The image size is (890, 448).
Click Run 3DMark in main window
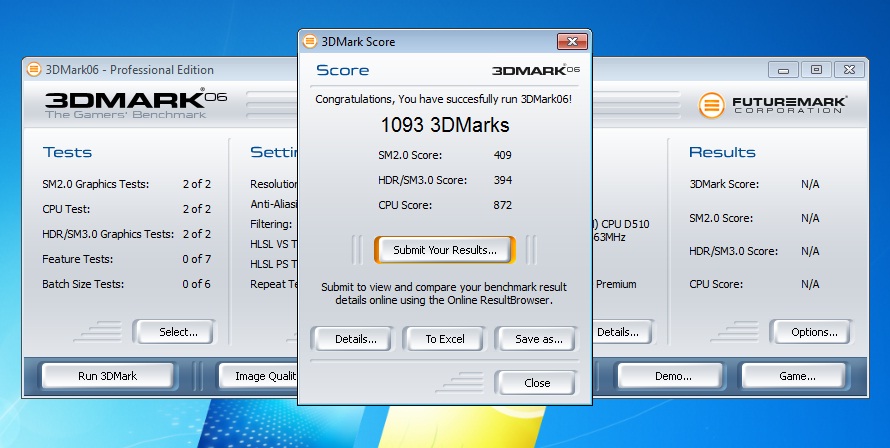click(x=107, y=376)
